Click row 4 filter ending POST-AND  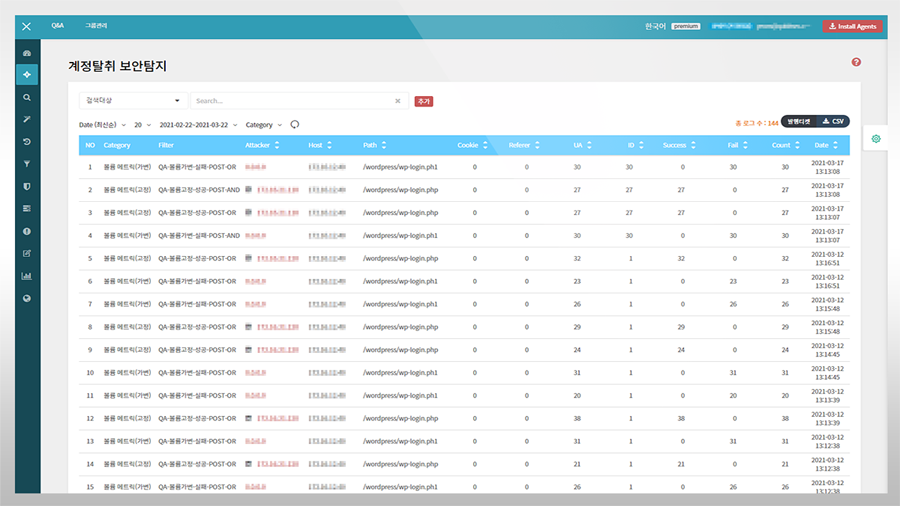click(x=199, y=235)
